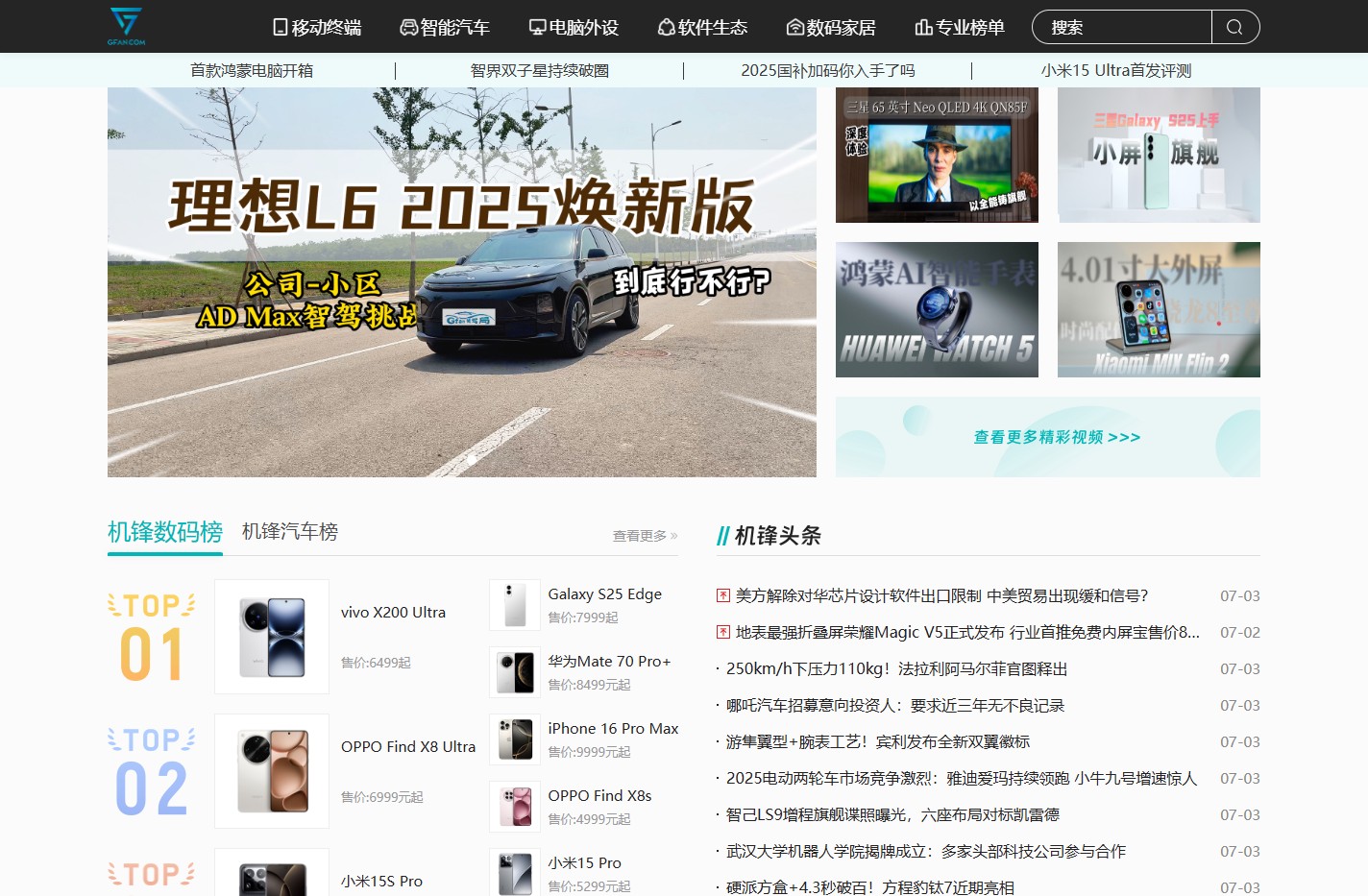1368x896 pixels.
Task: Click the car icon beside 智能汽车
Action: coord(409,27)
